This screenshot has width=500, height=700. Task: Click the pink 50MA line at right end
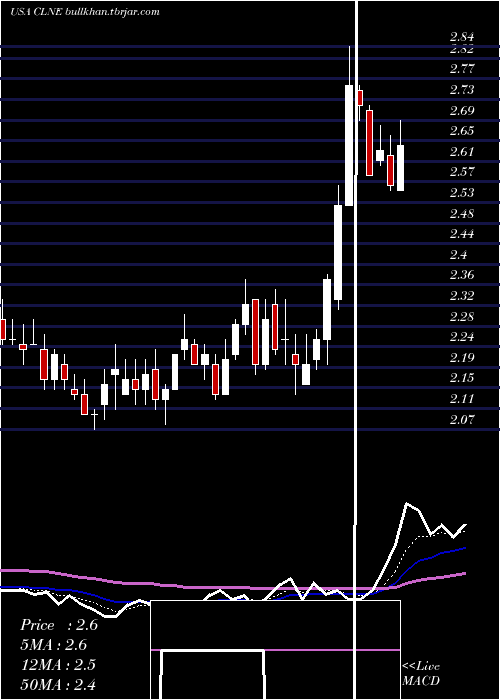tap(464, 574)
